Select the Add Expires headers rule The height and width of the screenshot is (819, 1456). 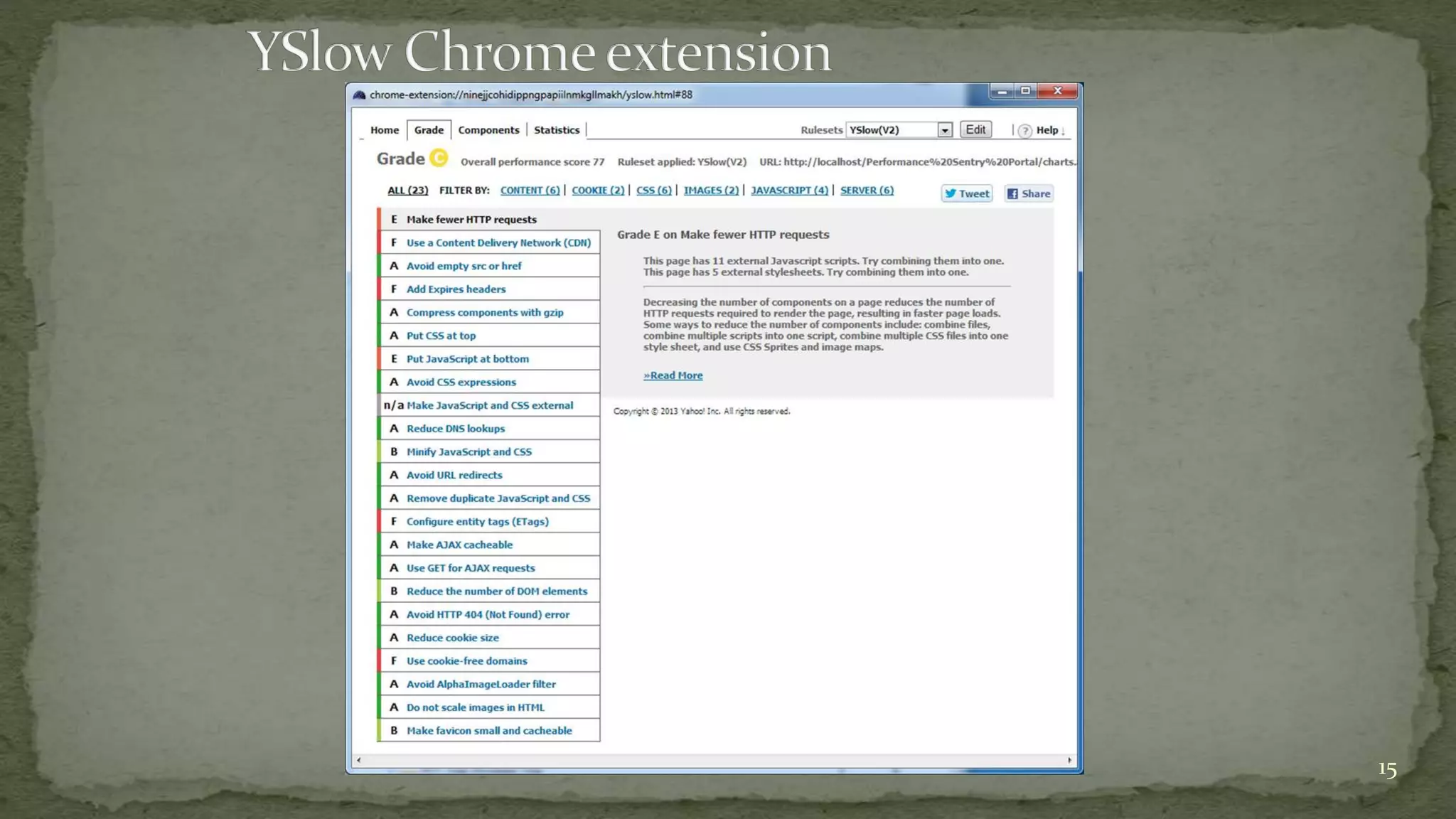456,289
